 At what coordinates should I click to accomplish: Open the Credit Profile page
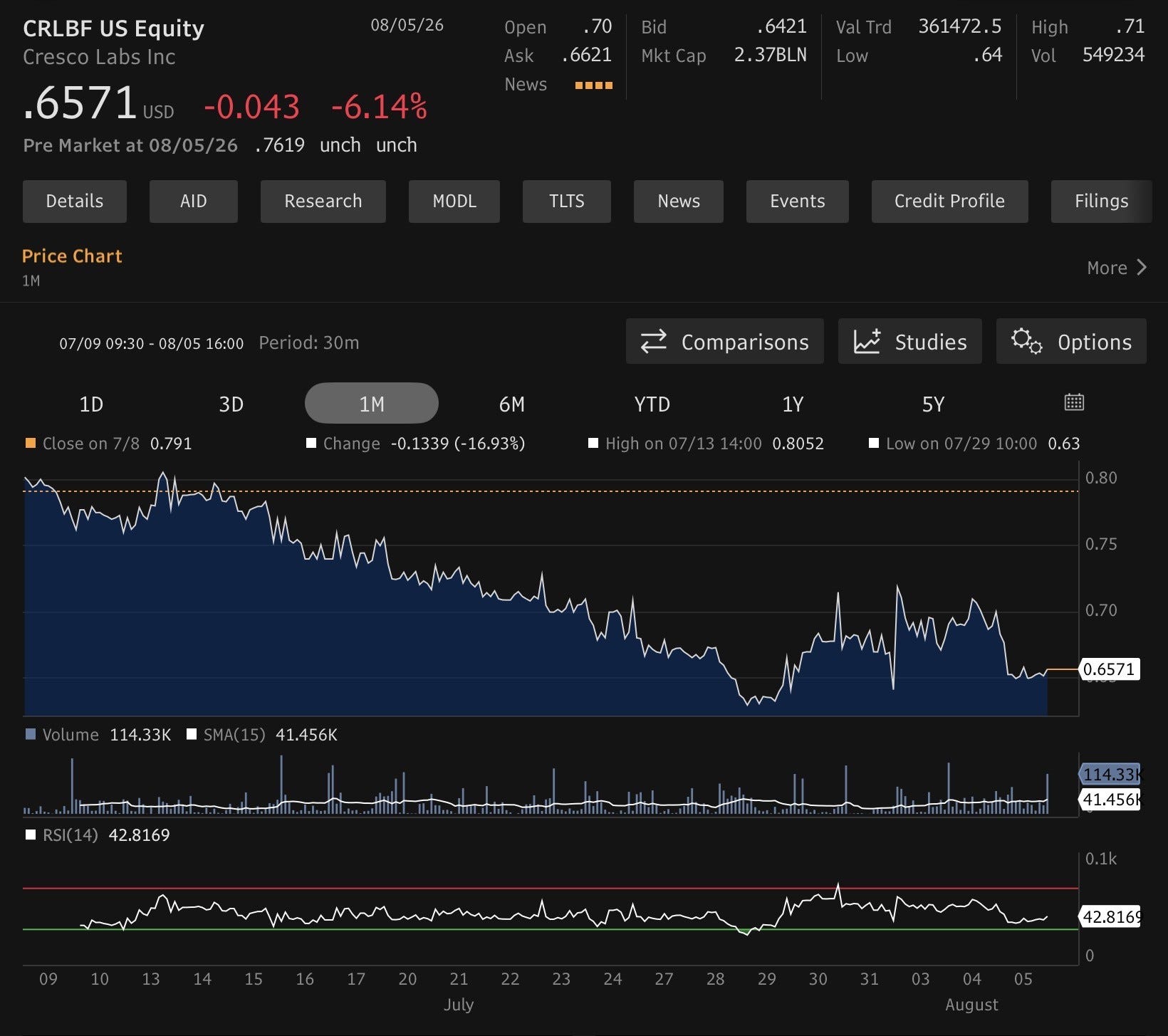pos(949,202)
